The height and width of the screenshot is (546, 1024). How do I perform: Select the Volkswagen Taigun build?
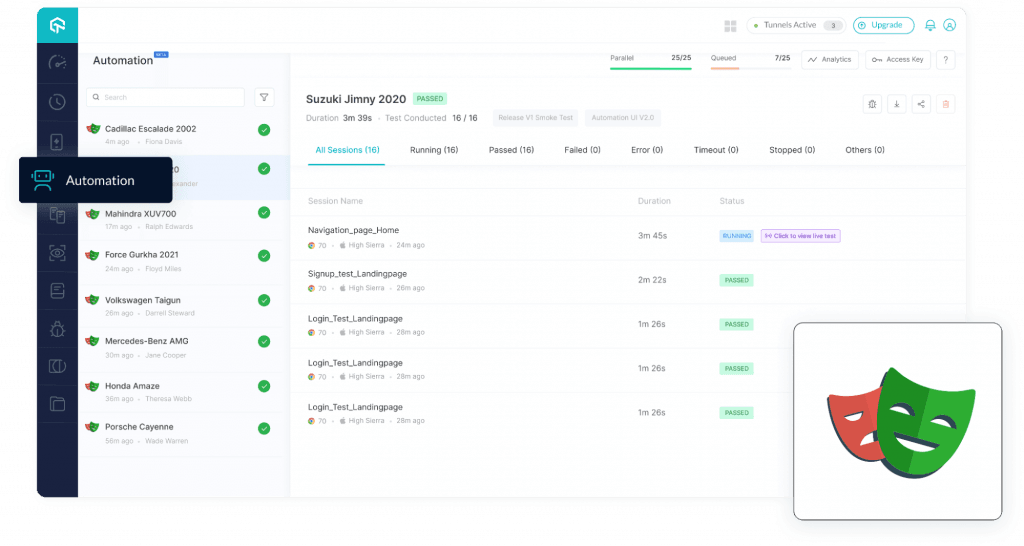click(x=184, y=306)
